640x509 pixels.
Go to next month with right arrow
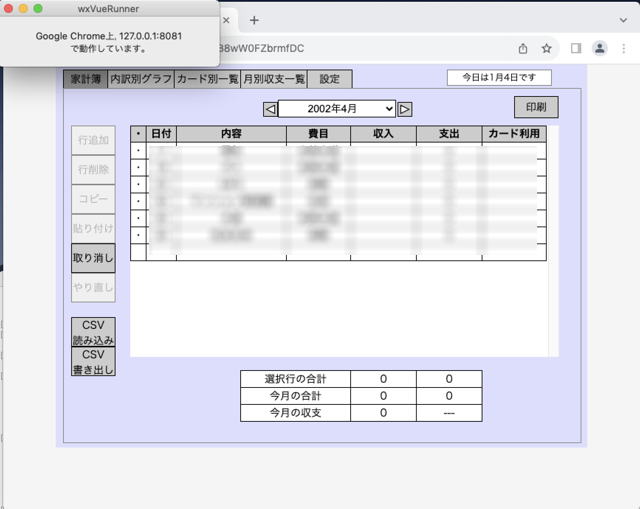[405, 109]
